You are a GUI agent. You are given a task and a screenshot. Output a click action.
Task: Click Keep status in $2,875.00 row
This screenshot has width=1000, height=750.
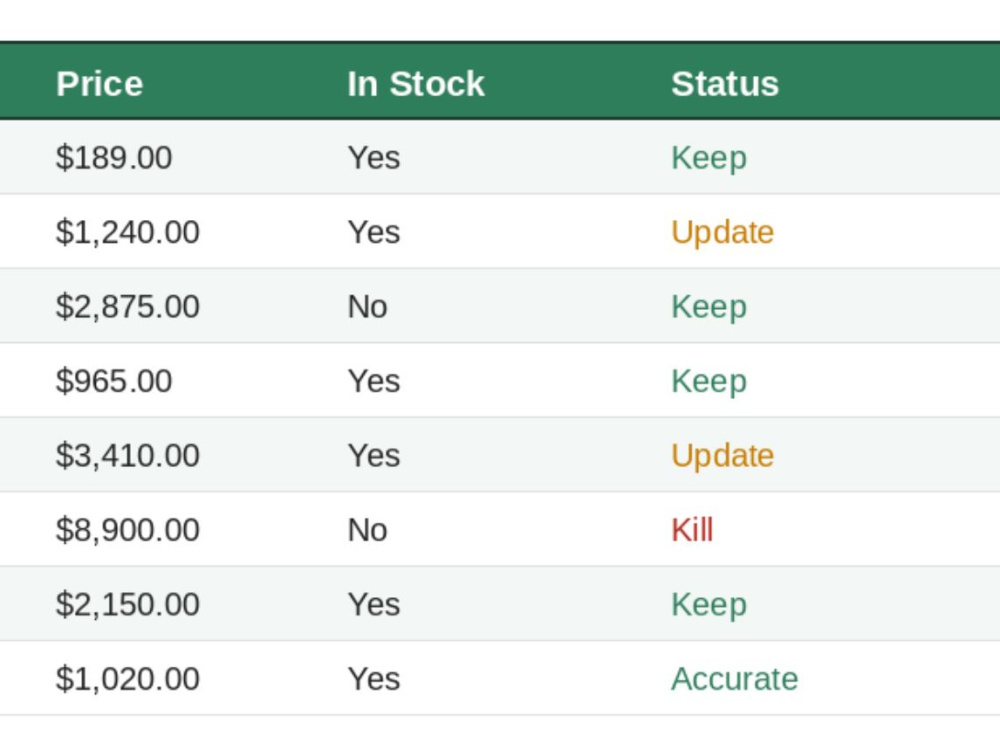click(x=709, y=307)
